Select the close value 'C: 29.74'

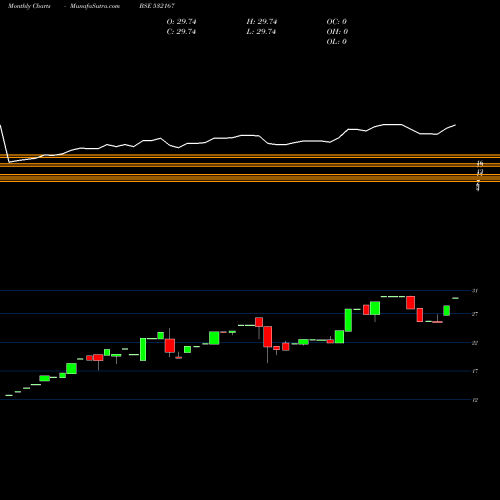[x=181, y=32]
